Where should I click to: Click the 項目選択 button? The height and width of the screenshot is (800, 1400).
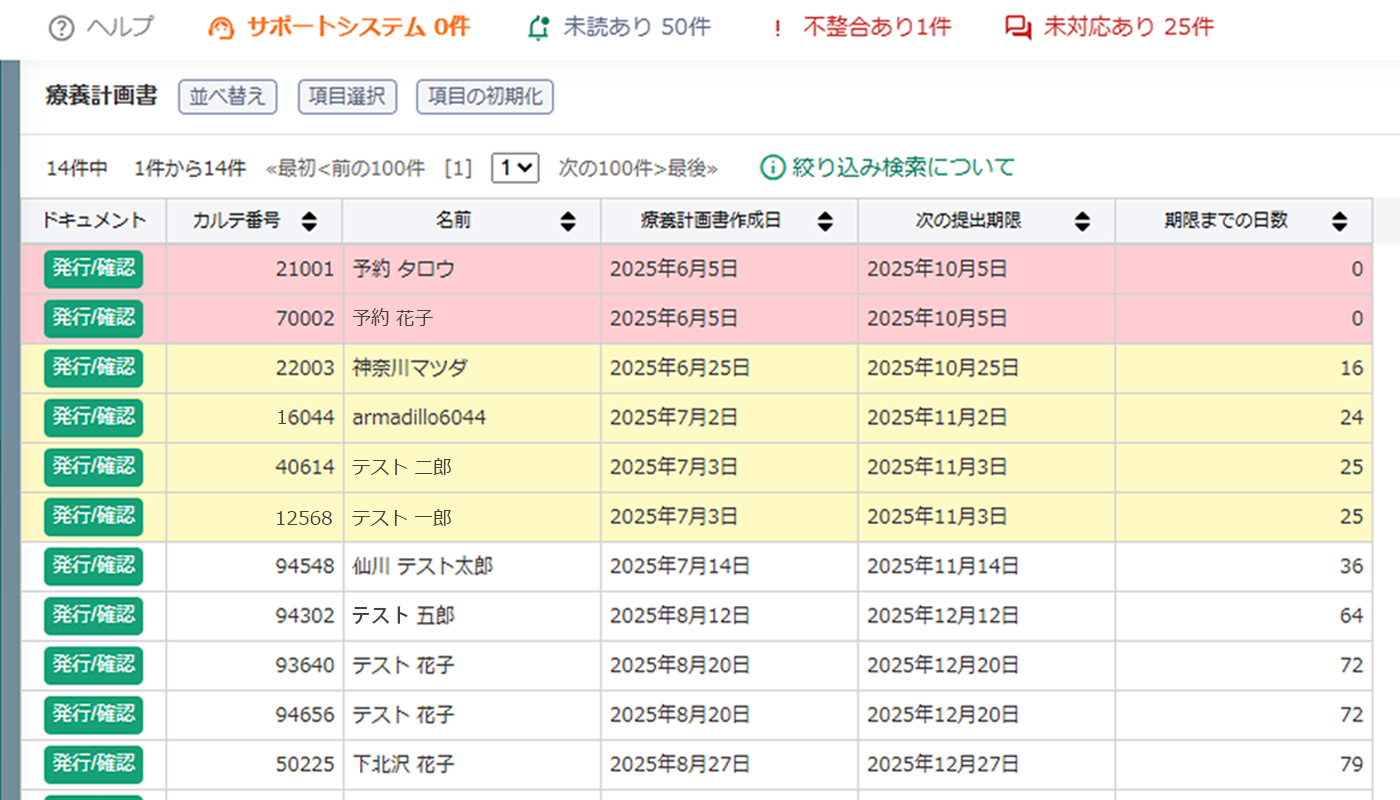[347, 97]
